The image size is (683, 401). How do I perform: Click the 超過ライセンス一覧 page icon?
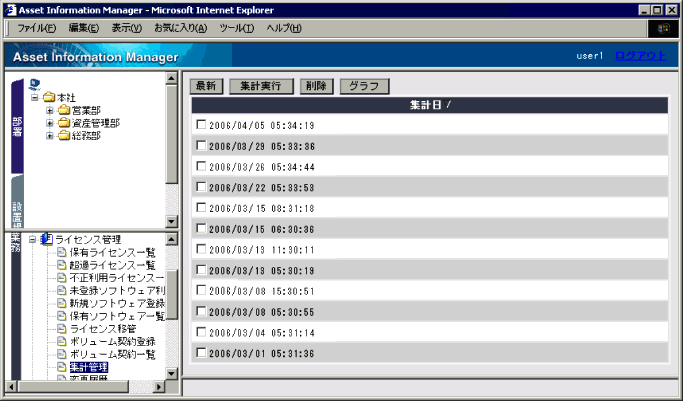coord(62,265)
